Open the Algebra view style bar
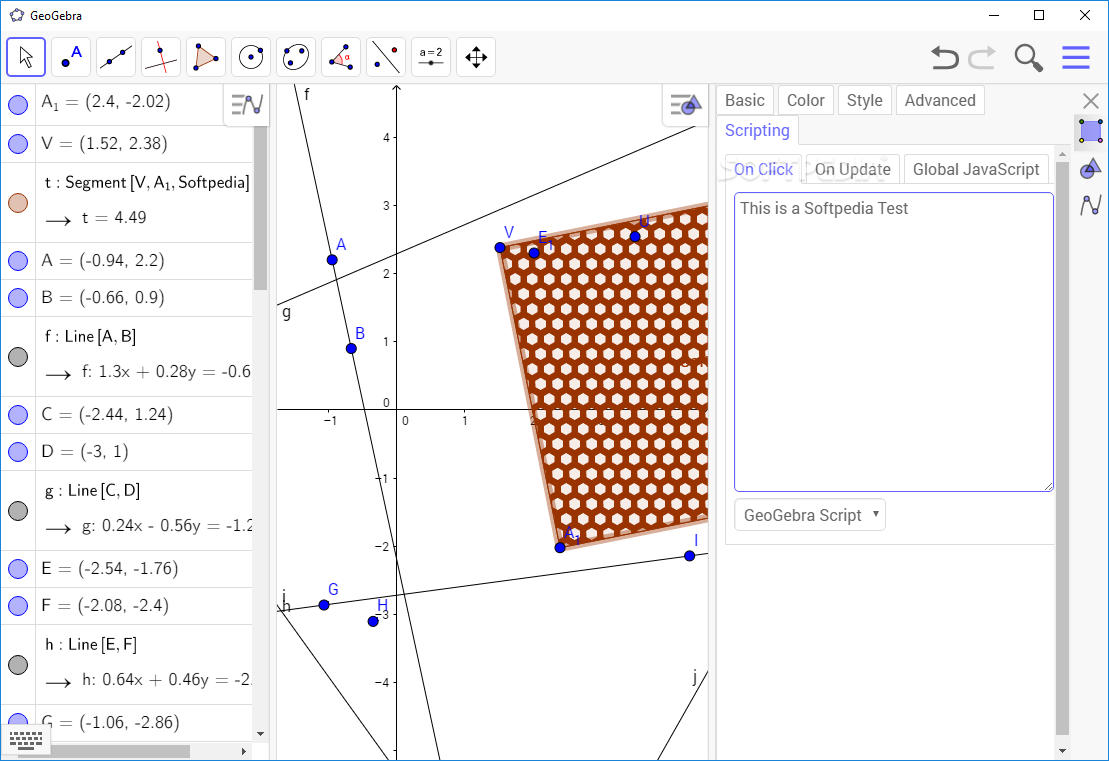Screen dimensions: 1109x761 point(247,105)
